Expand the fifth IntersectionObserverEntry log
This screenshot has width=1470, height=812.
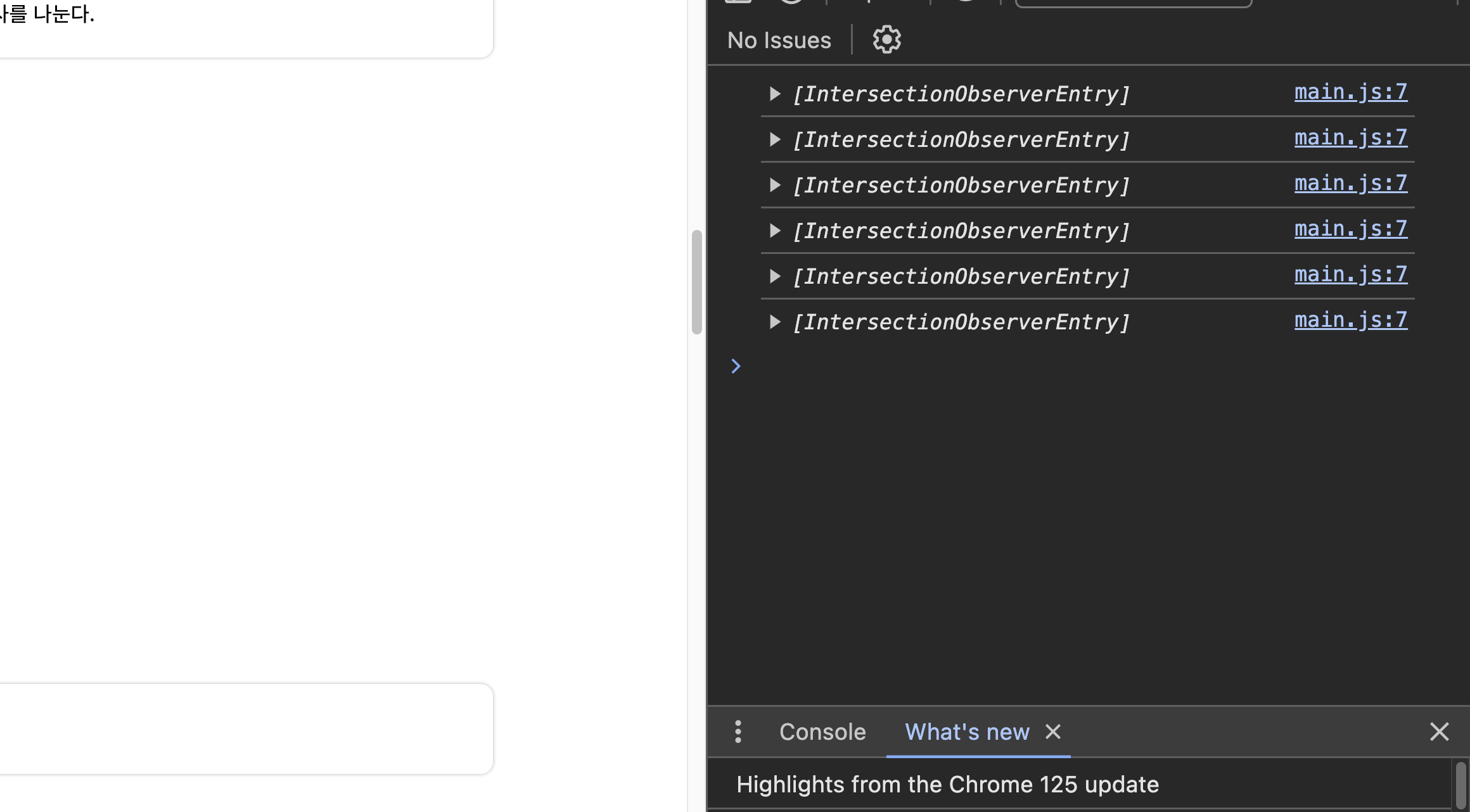pyautogui.click(x=774, y=277)
